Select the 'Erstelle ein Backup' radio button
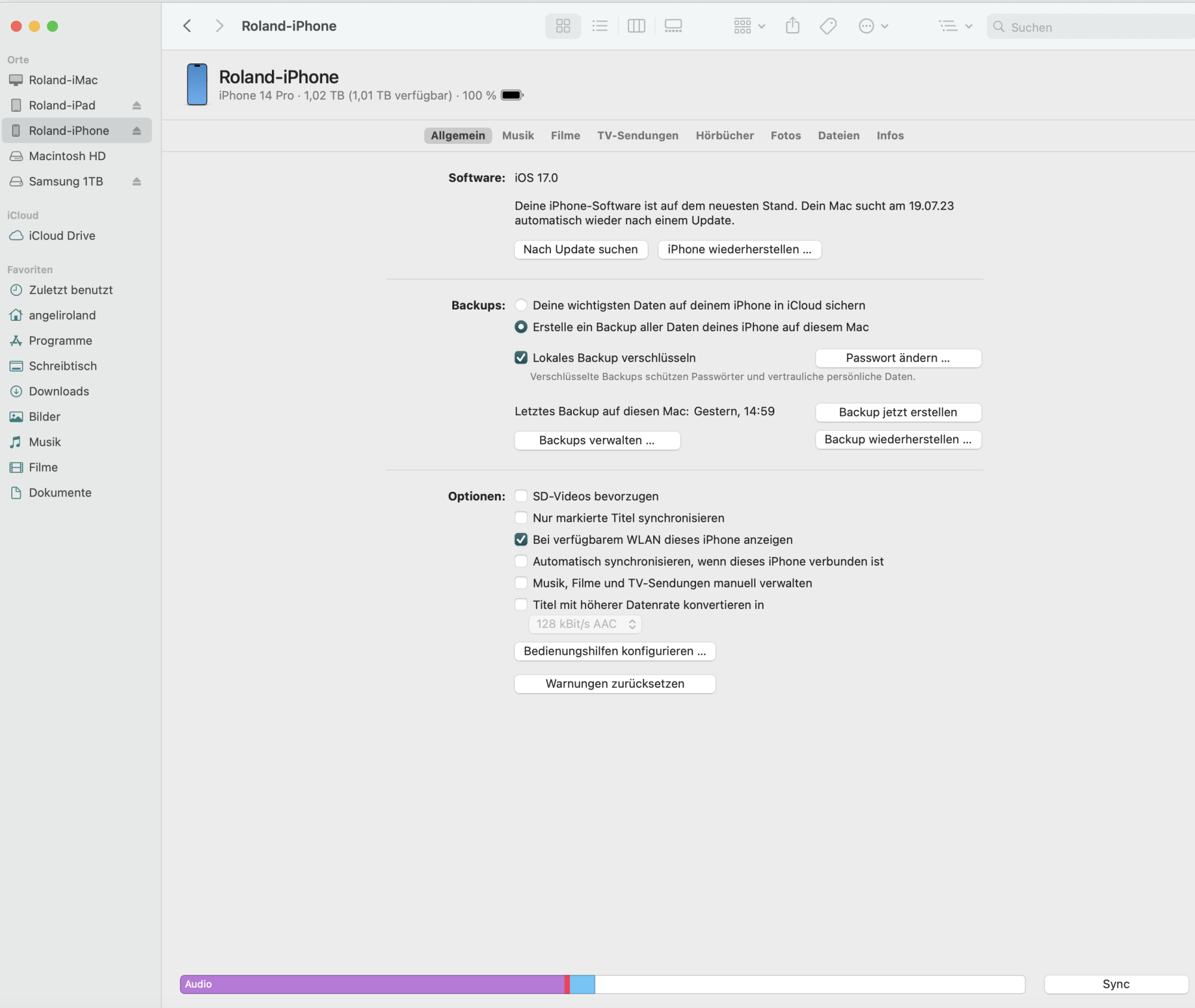 point(521,327)
